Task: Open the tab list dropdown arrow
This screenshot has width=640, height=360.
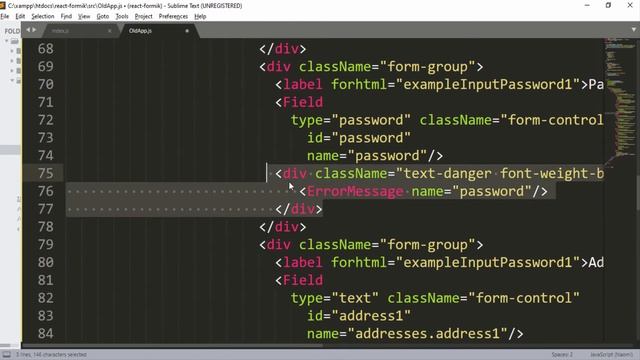Action: [x=633, y=30]
